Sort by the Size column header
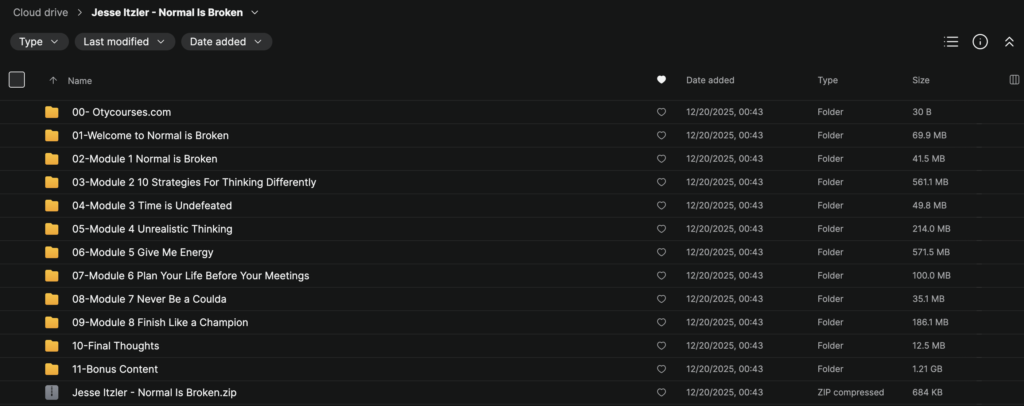This screenshot has width=1024, height=406. pos(920,80)
